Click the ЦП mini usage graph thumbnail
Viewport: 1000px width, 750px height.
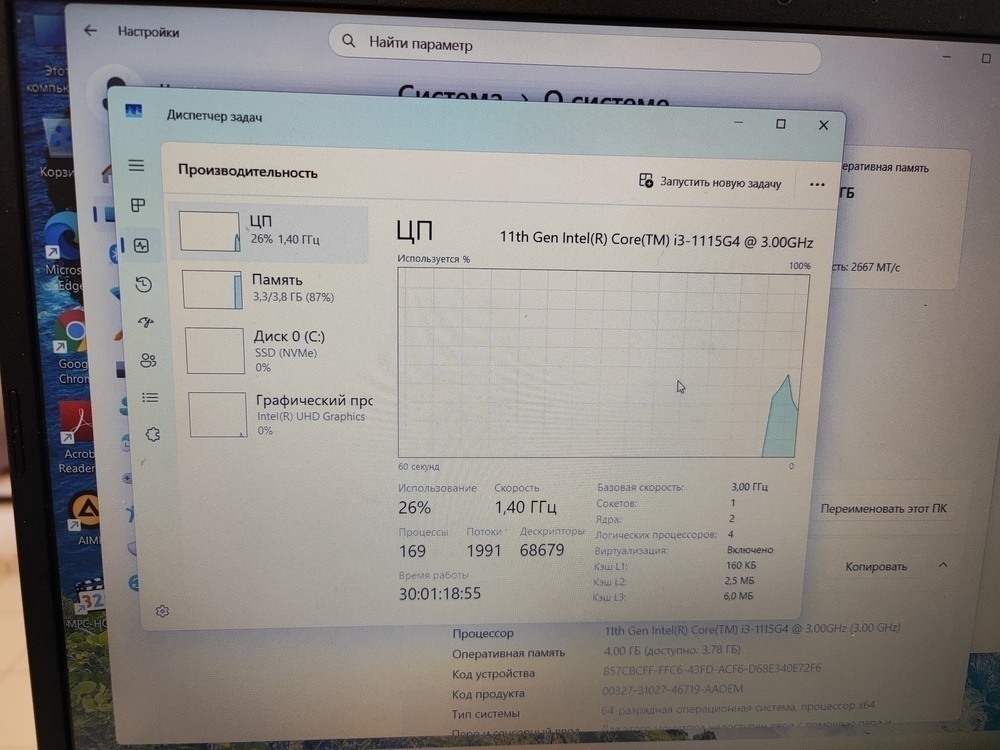click(210, 232)
